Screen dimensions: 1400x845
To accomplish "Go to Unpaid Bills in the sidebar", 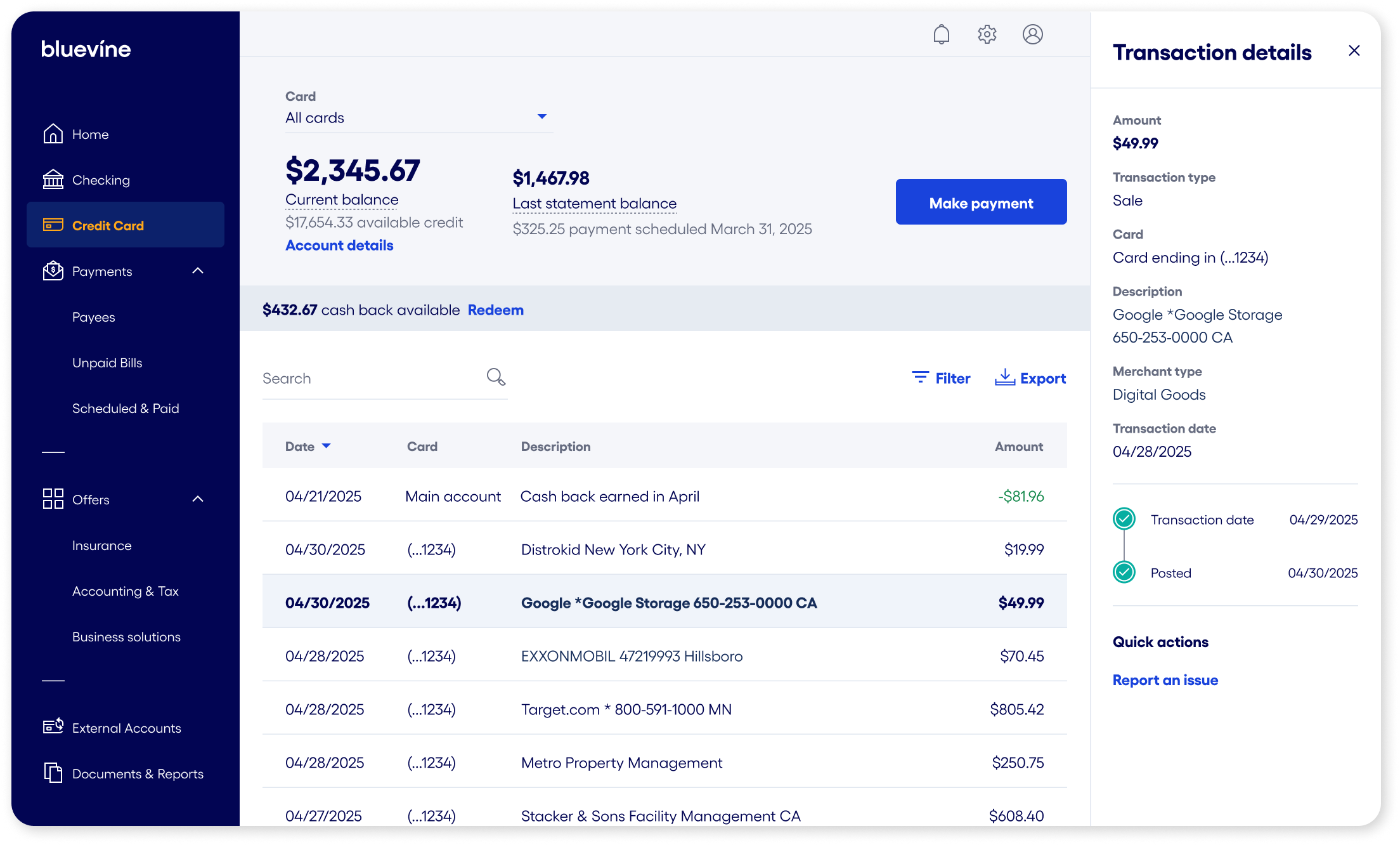I will tap(107, 363).
